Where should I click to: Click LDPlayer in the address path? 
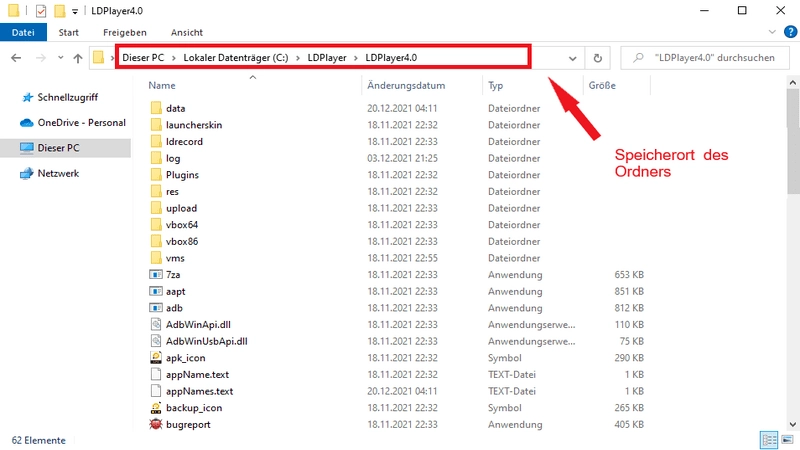(x=327, y=58)
